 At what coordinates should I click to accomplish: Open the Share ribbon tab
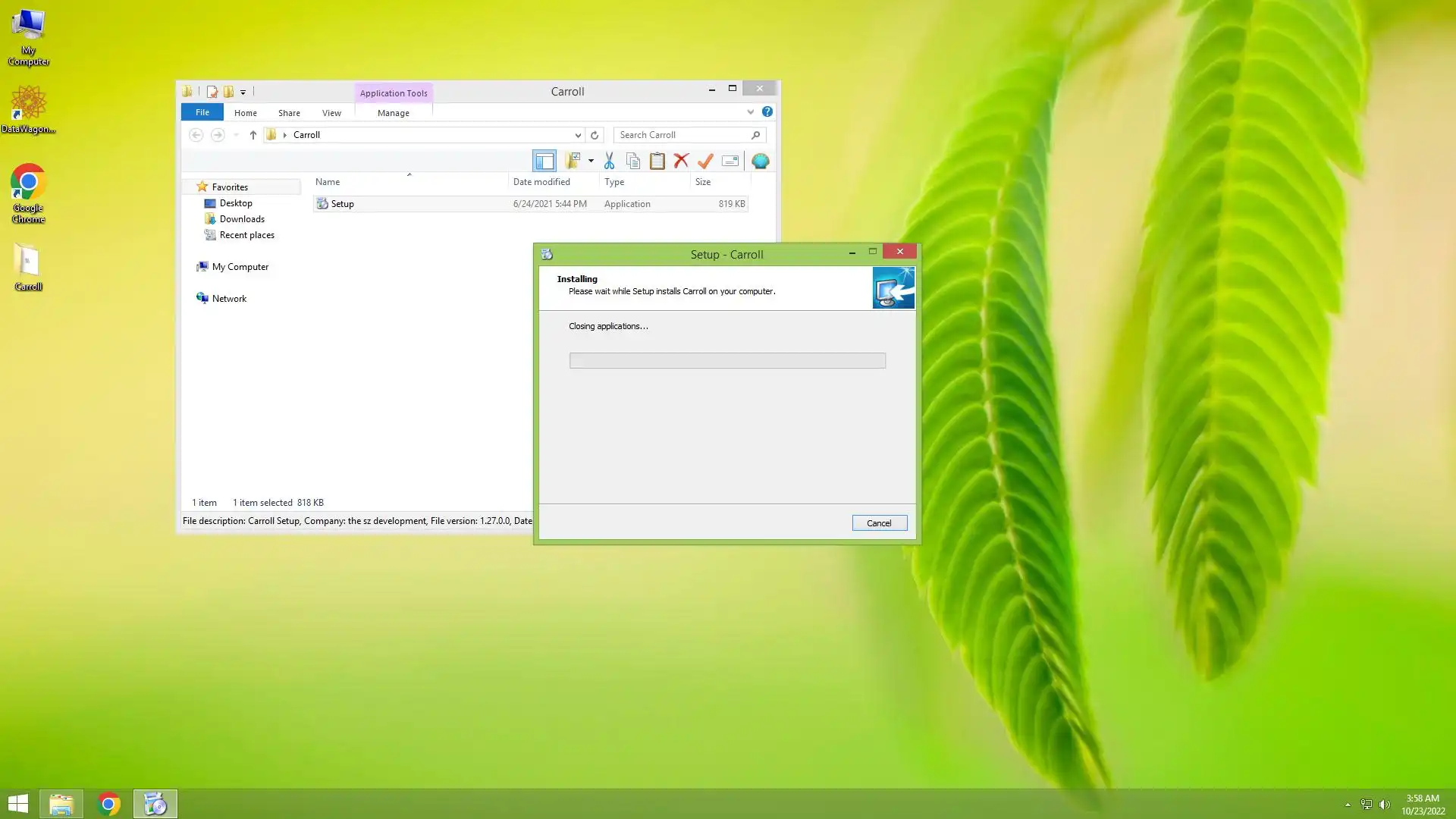(x=289, y=112)
